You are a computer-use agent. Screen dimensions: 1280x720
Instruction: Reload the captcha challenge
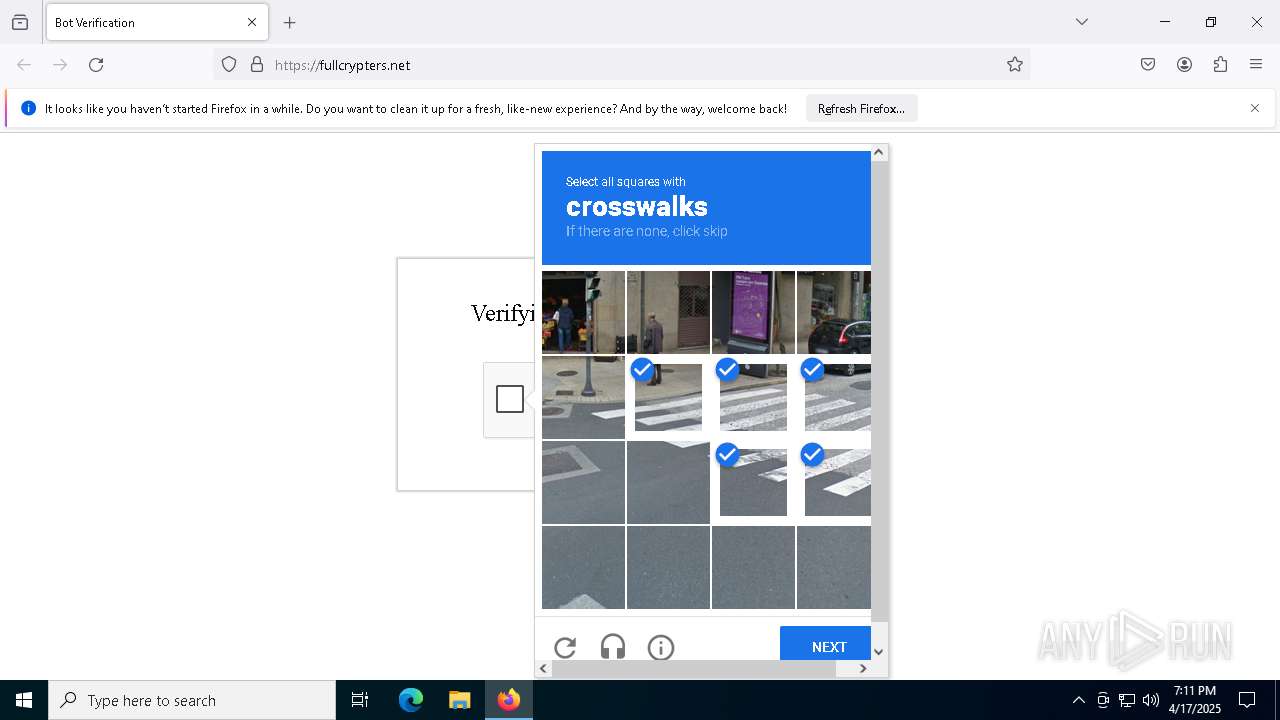click(x=565, y=647)
